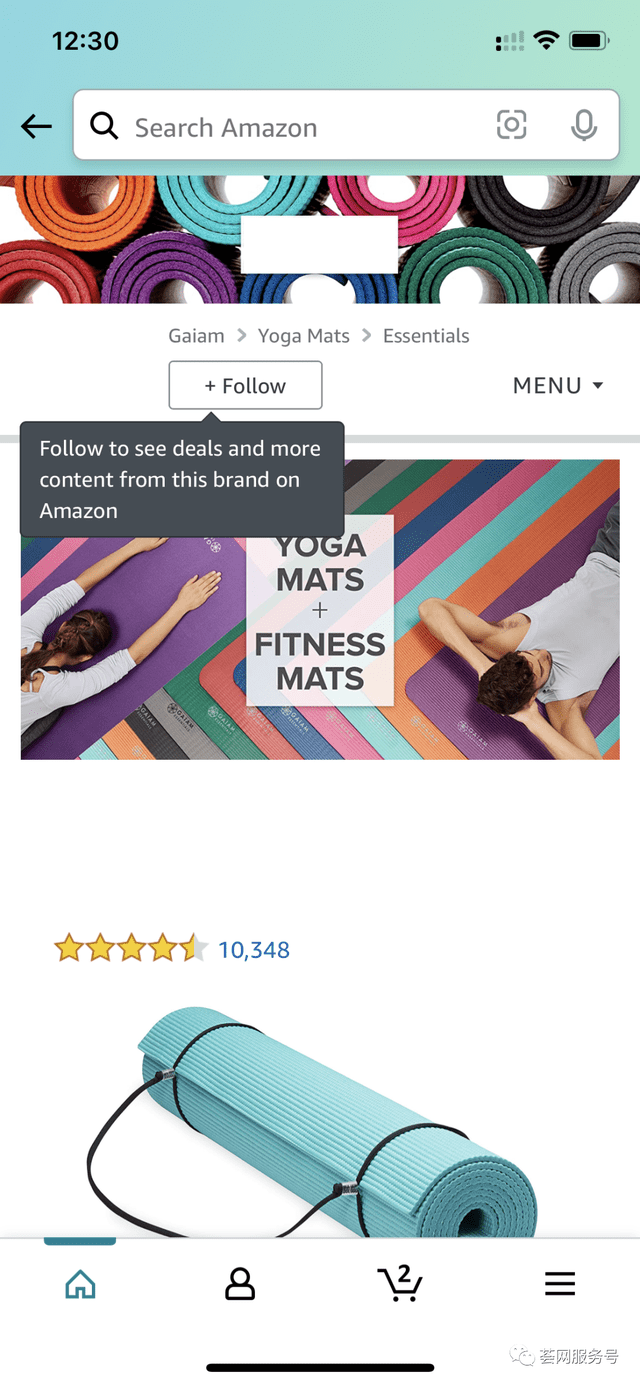Image resolution: width=640 pixels, height=1385 pixels.
Task: Select the Essentials breadcrumb item
Action: click(x=426, y=336)
